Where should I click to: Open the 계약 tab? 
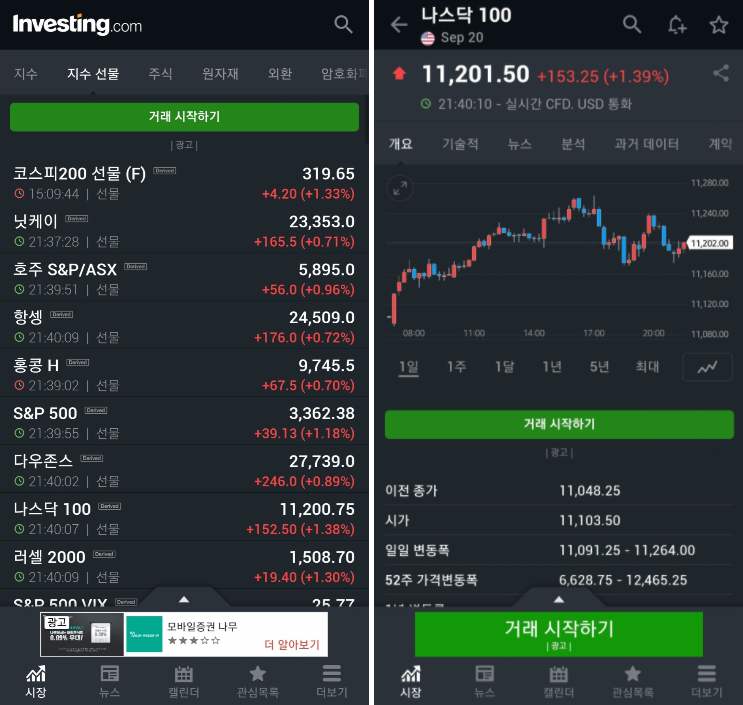point(720,144)
